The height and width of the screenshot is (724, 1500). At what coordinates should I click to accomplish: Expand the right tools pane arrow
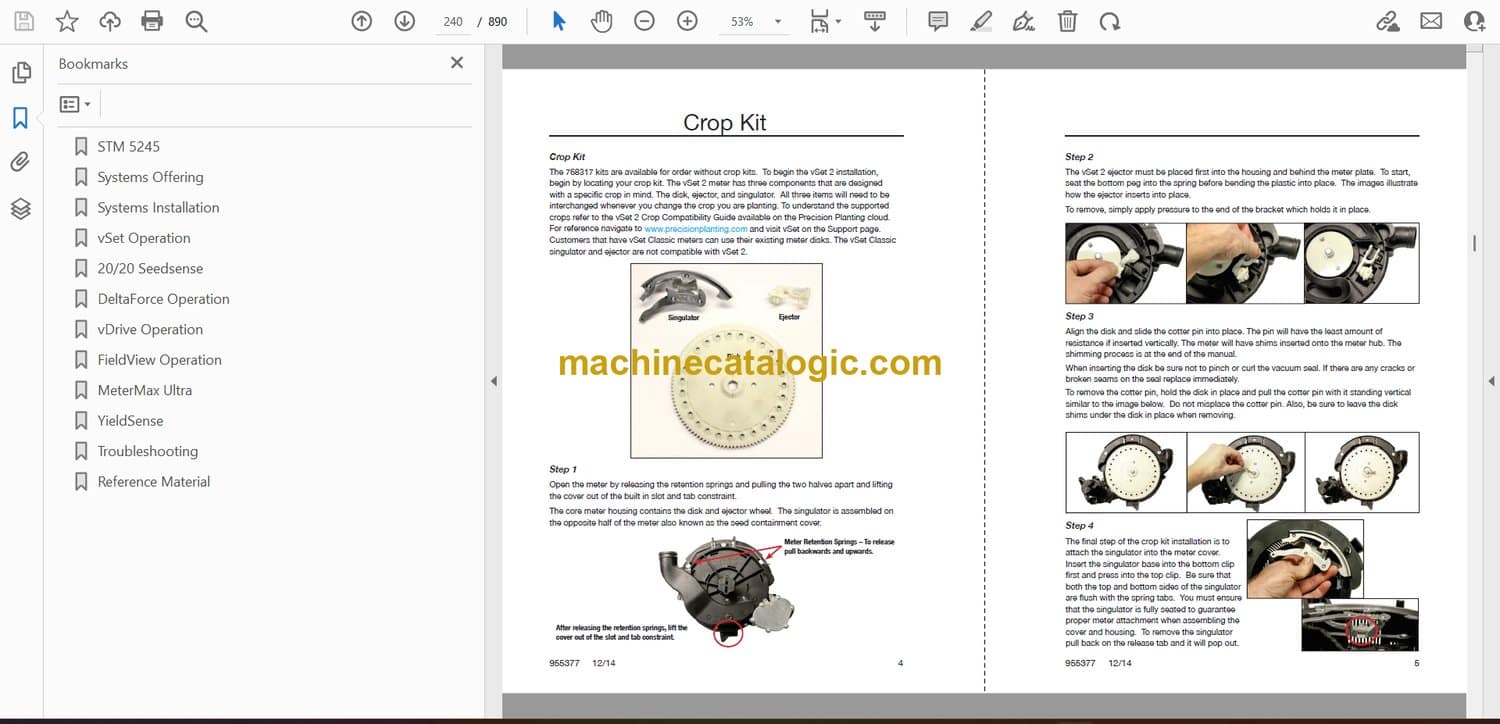(x=1491, y=381)
